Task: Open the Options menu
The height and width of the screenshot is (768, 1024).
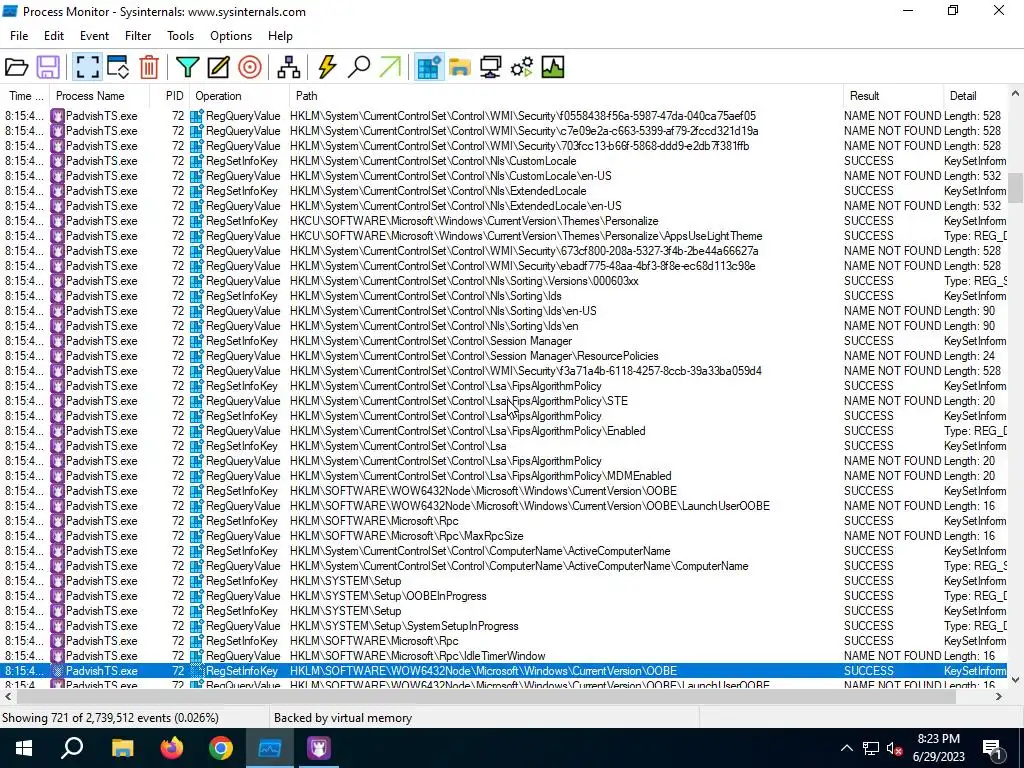Action: (231, 36)
